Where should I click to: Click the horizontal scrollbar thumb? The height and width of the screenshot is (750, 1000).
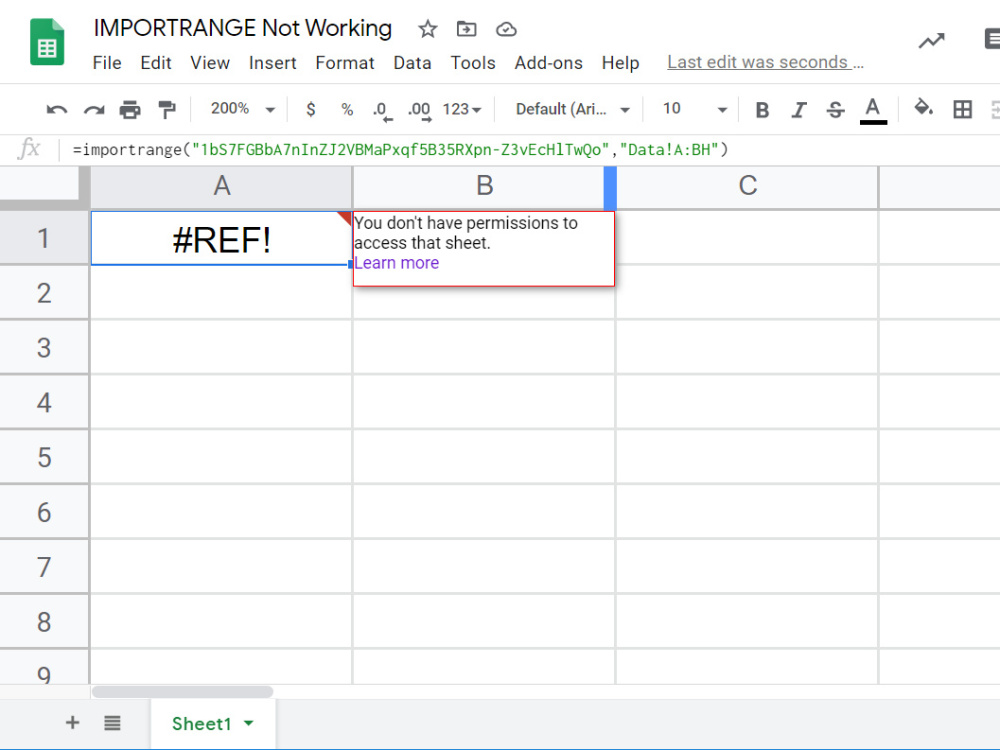182,691
